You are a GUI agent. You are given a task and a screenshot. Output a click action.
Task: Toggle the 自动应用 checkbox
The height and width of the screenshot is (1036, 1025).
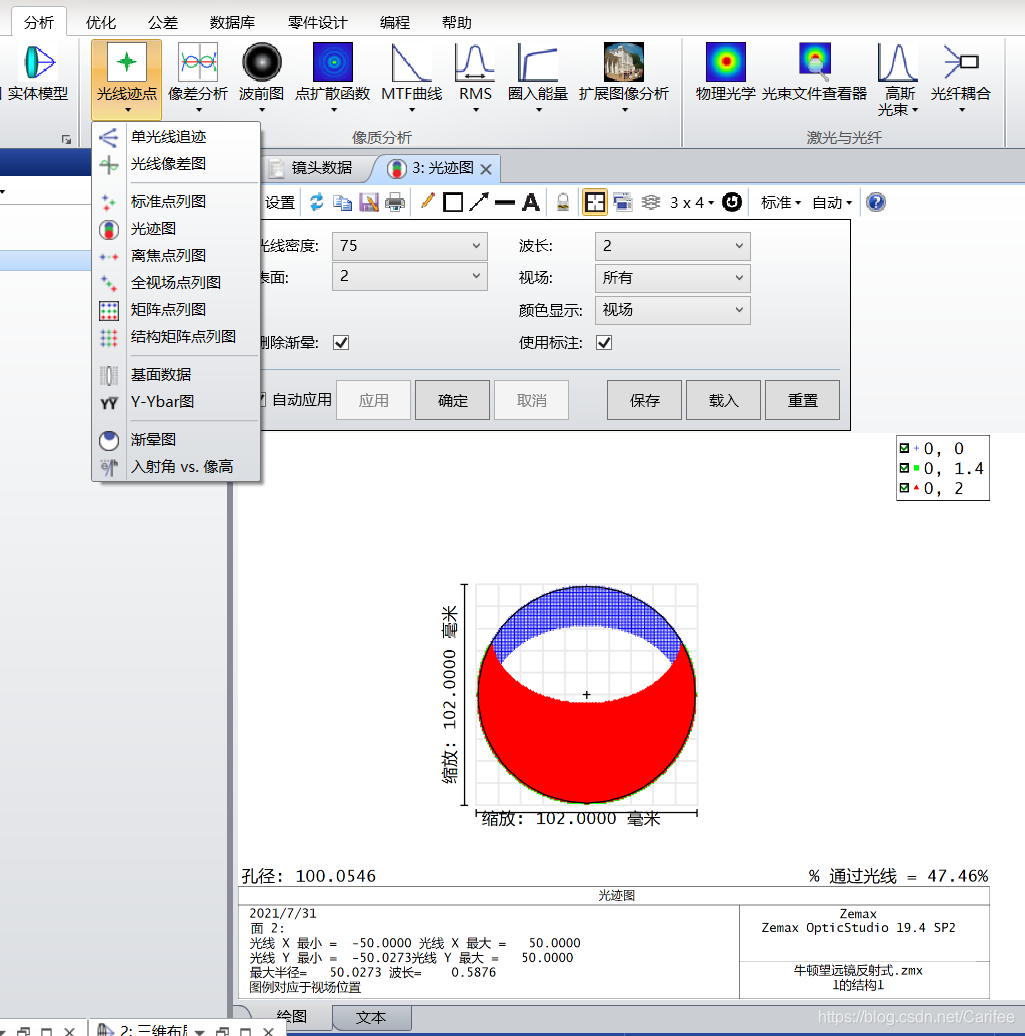point(261,400)
